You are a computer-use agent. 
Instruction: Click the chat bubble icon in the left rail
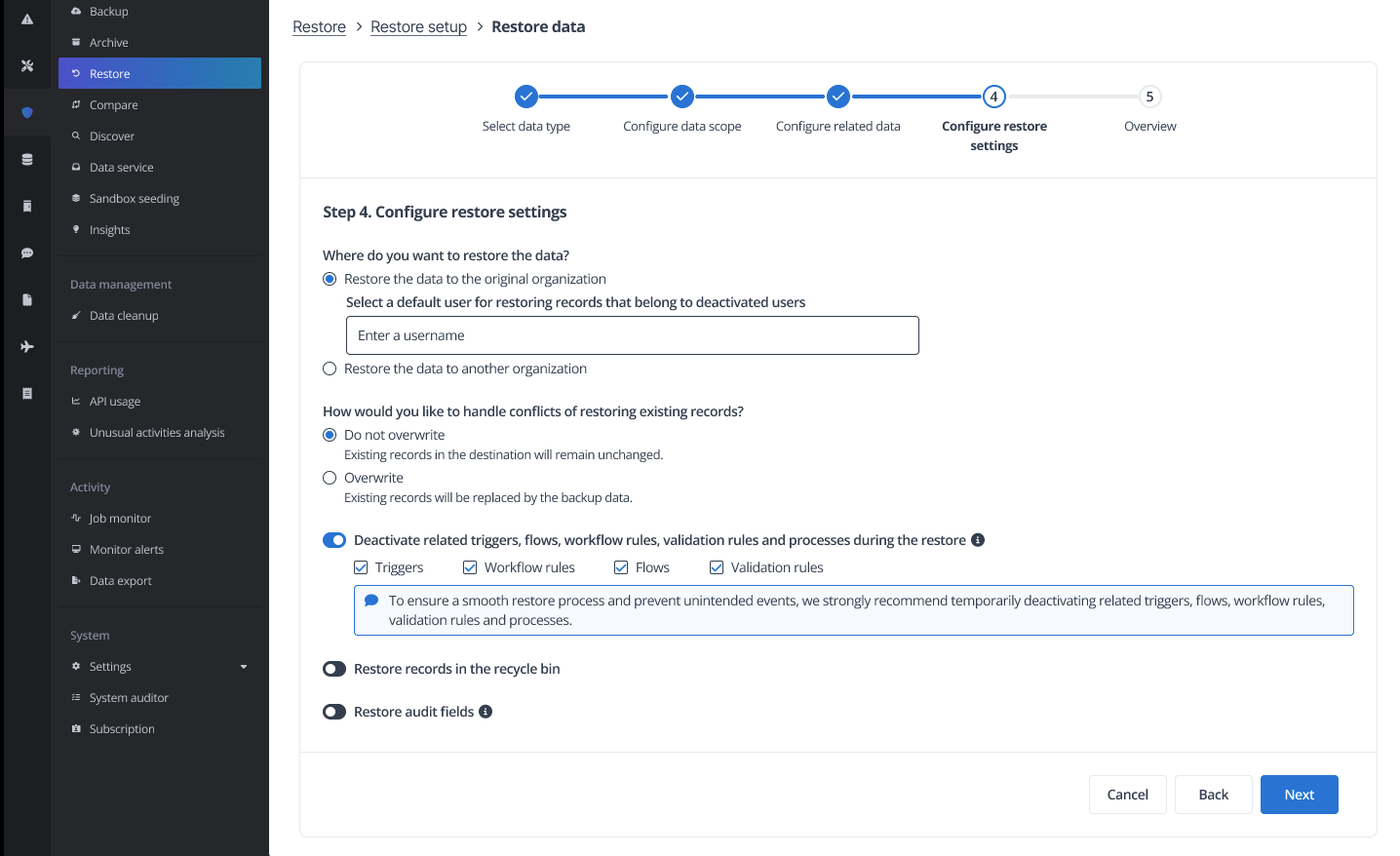(x=27, y=253)
